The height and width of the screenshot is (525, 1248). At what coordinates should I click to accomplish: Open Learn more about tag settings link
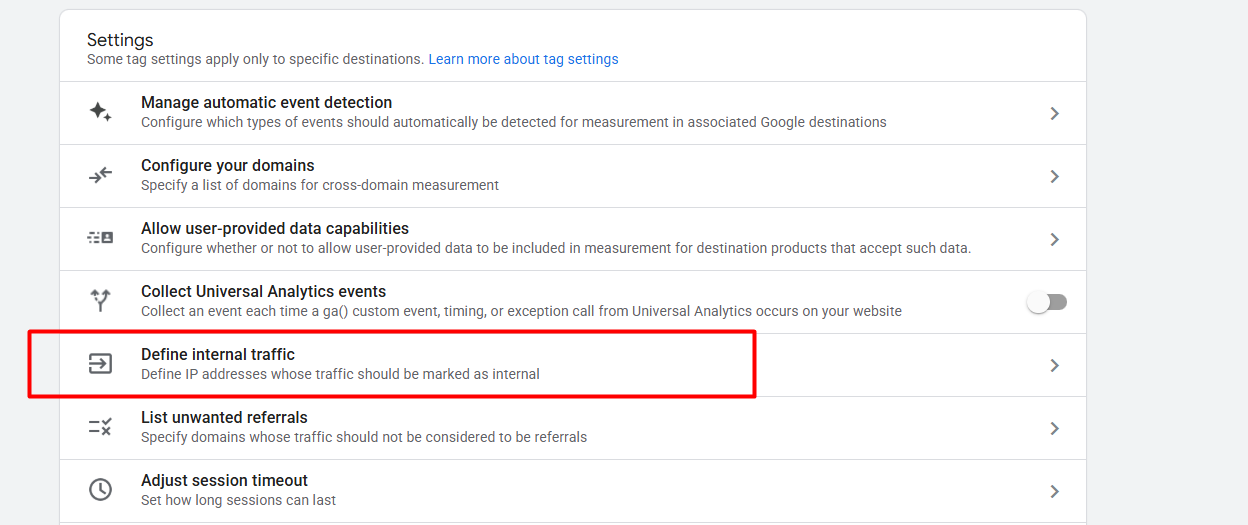pos(523,59)
